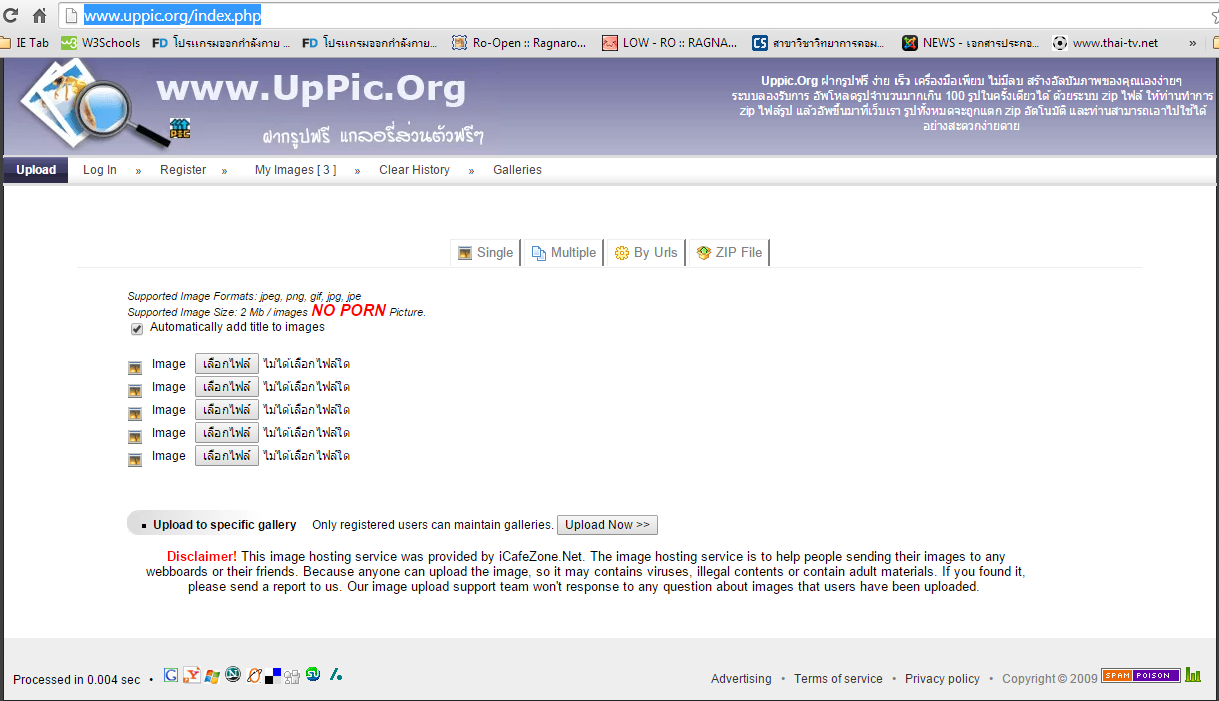Open My Images [ 3 ] in menu
Viewport: 1219px width, 701px height.
point(295,170)
